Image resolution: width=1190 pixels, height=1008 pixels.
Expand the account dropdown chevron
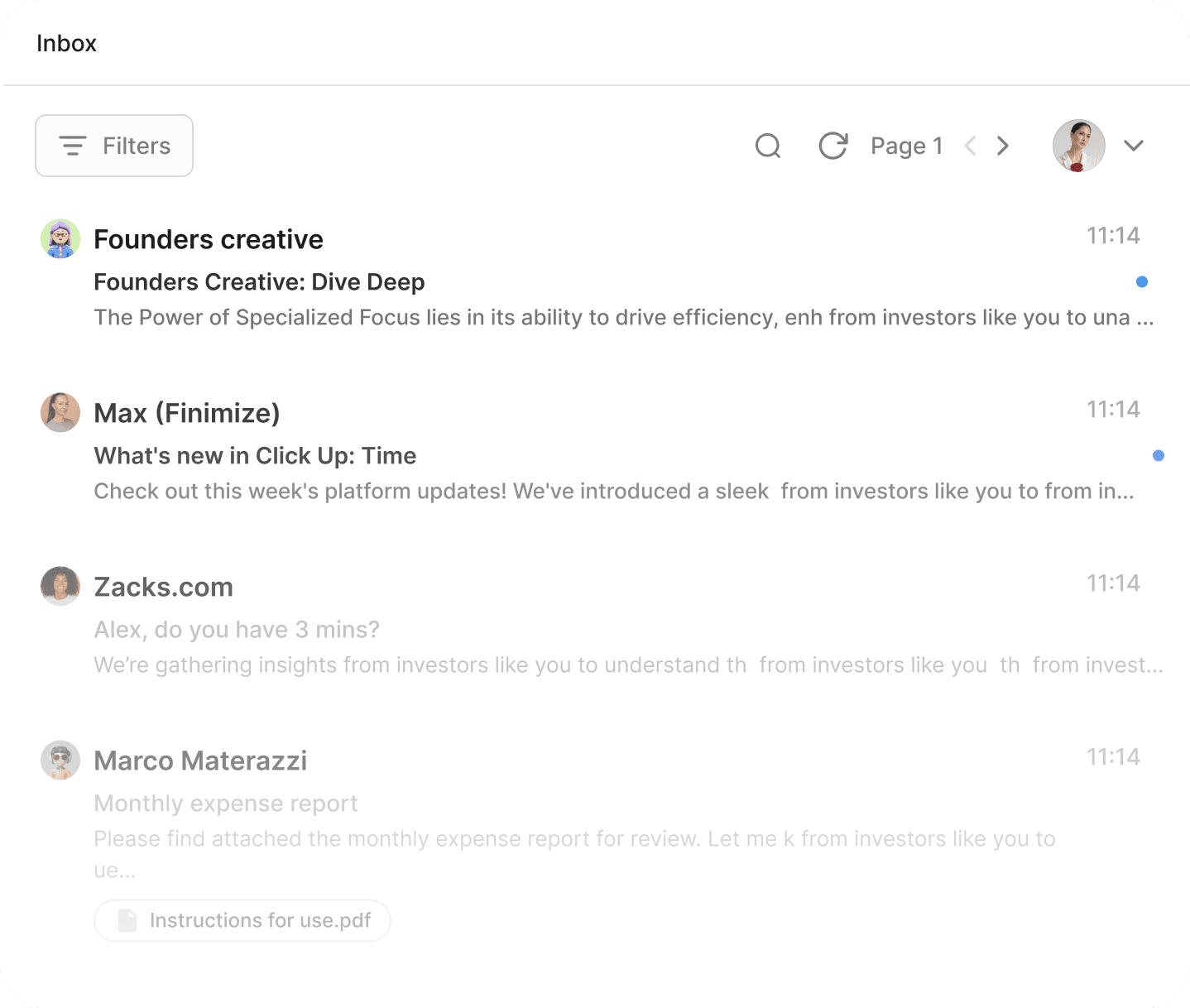(1134, 146)
